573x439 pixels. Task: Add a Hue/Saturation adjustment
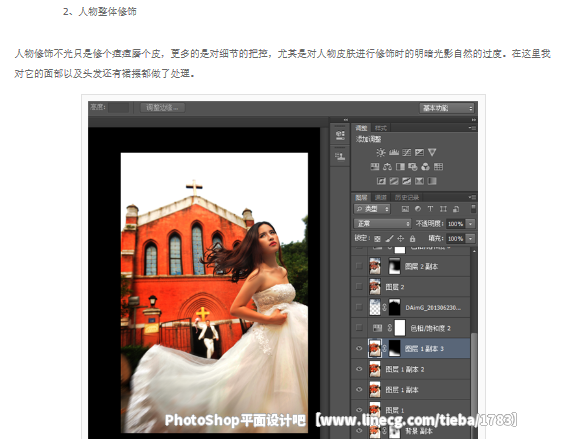(375, 167)
